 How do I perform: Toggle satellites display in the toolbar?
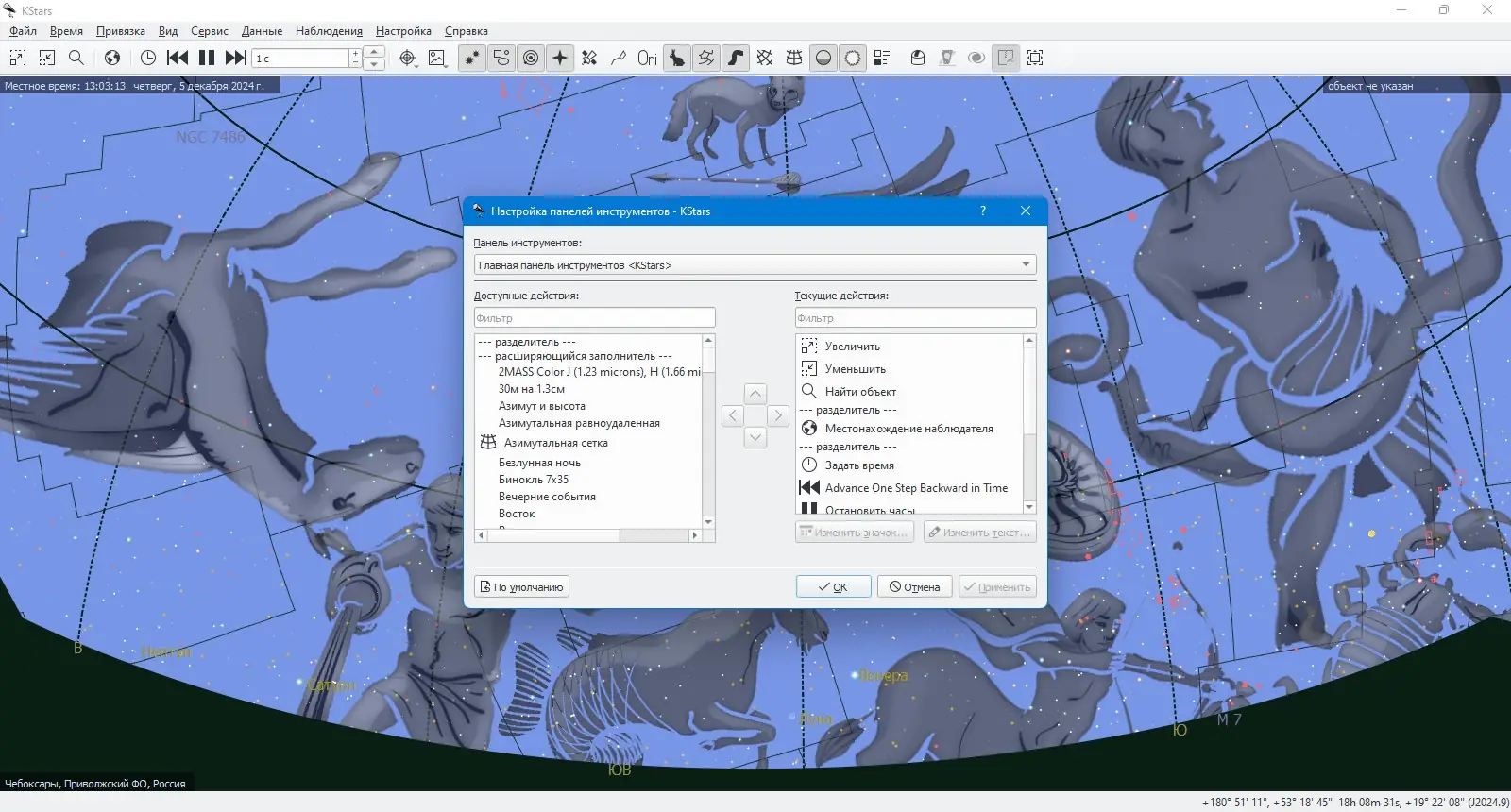point(589,58)
